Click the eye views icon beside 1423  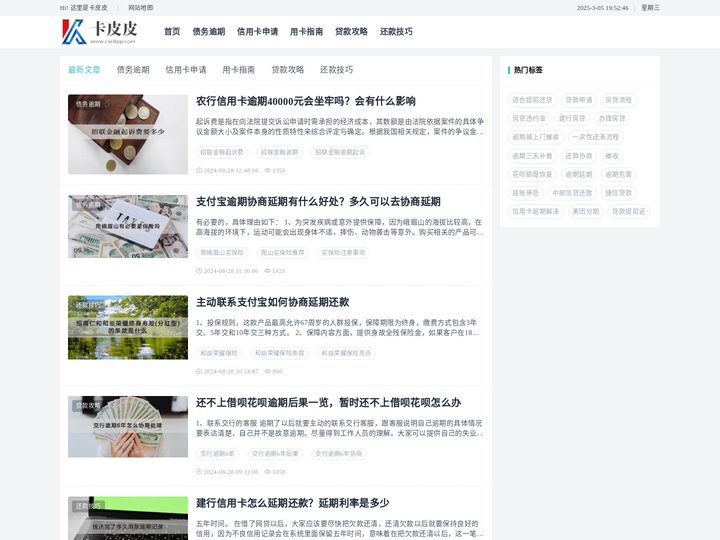click(x=268, y=271)
